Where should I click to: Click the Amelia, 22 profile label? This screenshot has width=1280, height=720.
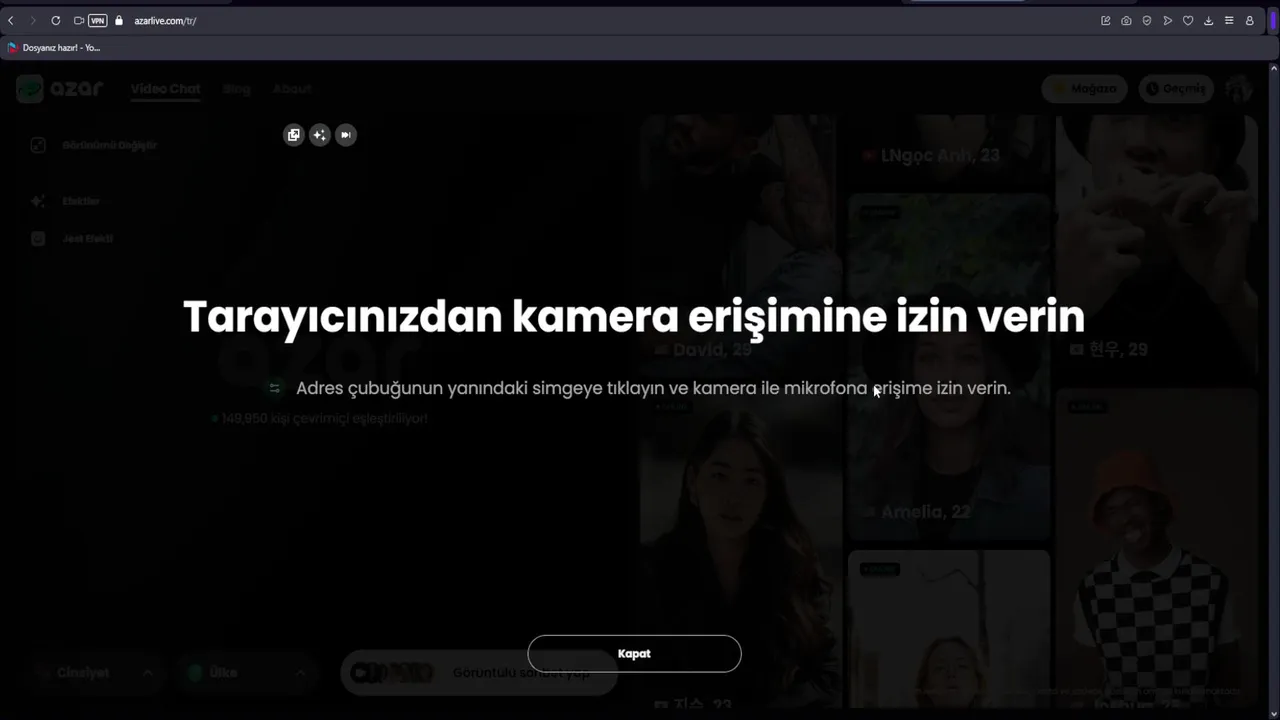point(915,512)
